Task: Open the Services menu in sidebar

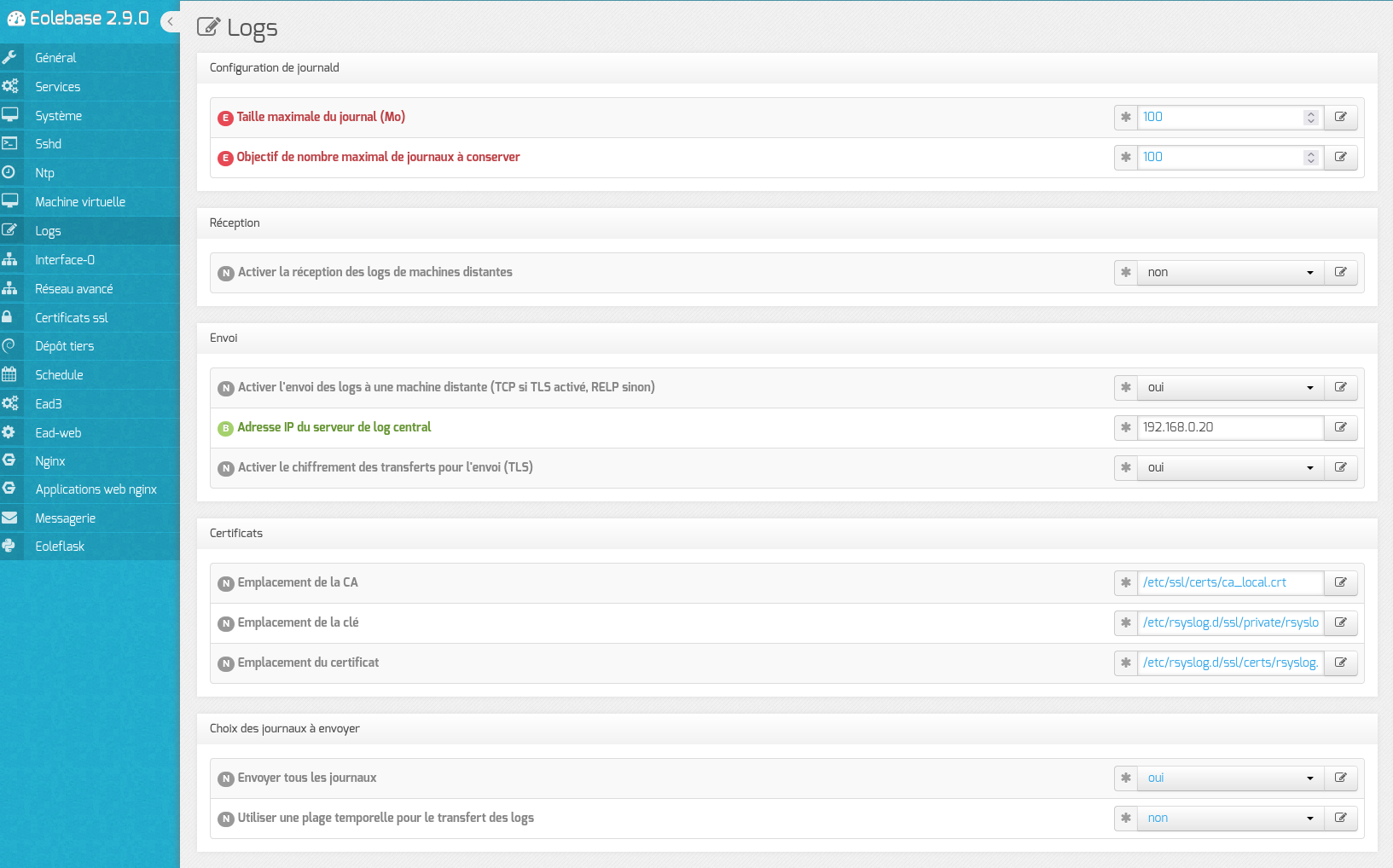Action: coord(58,87)
